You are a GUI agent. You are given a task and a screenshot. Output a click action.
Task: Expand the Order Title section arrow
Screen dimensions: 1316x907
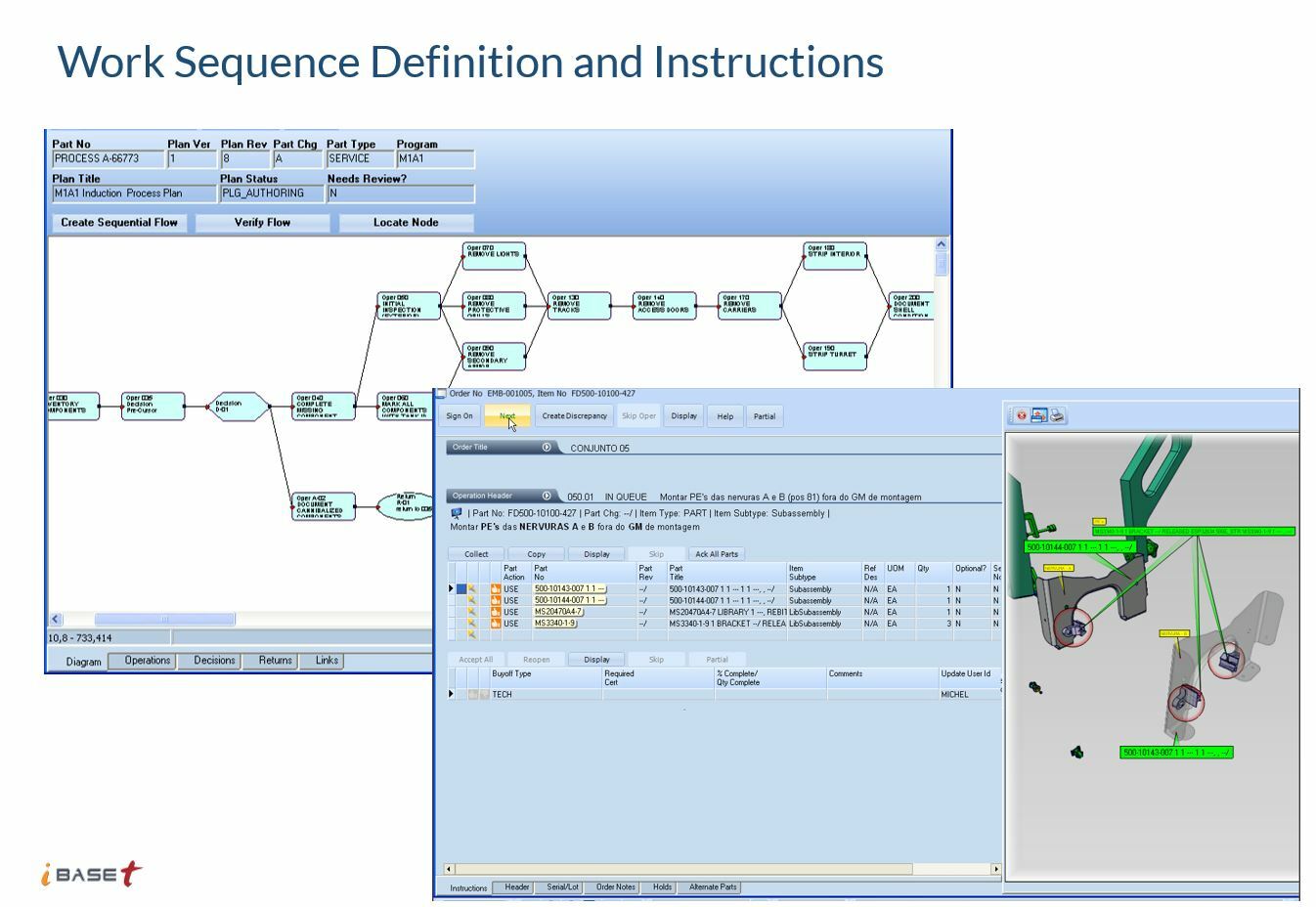pos(547,448)
